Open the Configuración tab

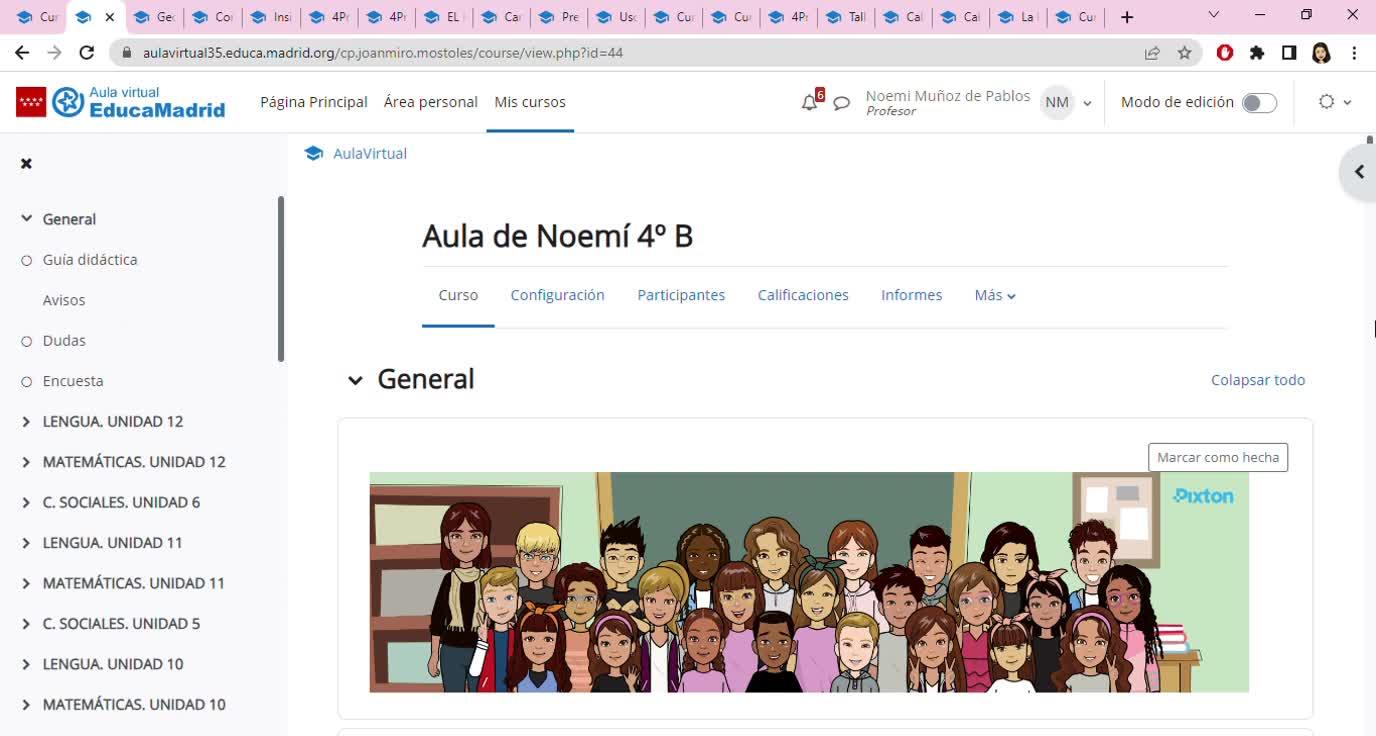[x=557, y=295]
